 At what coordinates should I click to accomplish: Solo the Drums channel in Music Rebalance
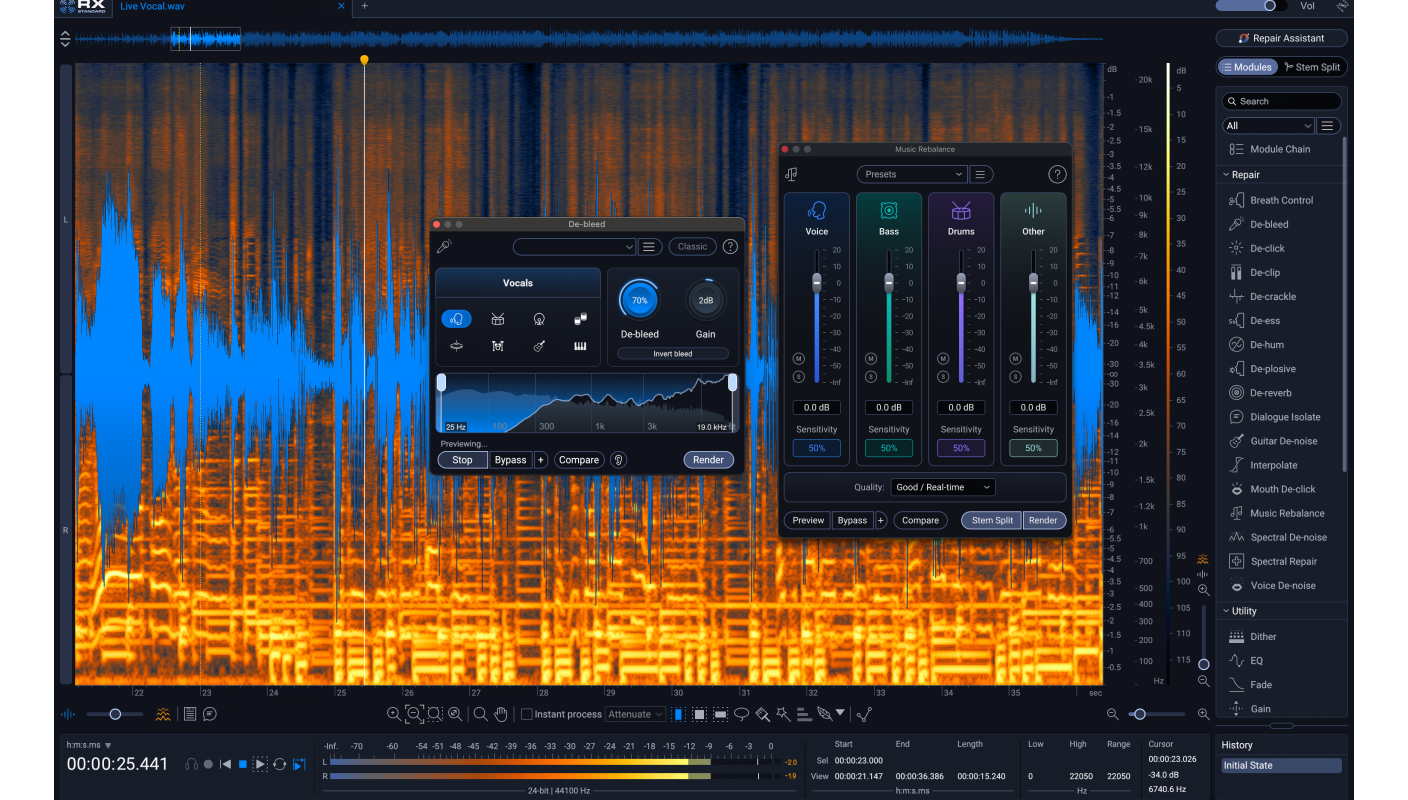[943, 376]
